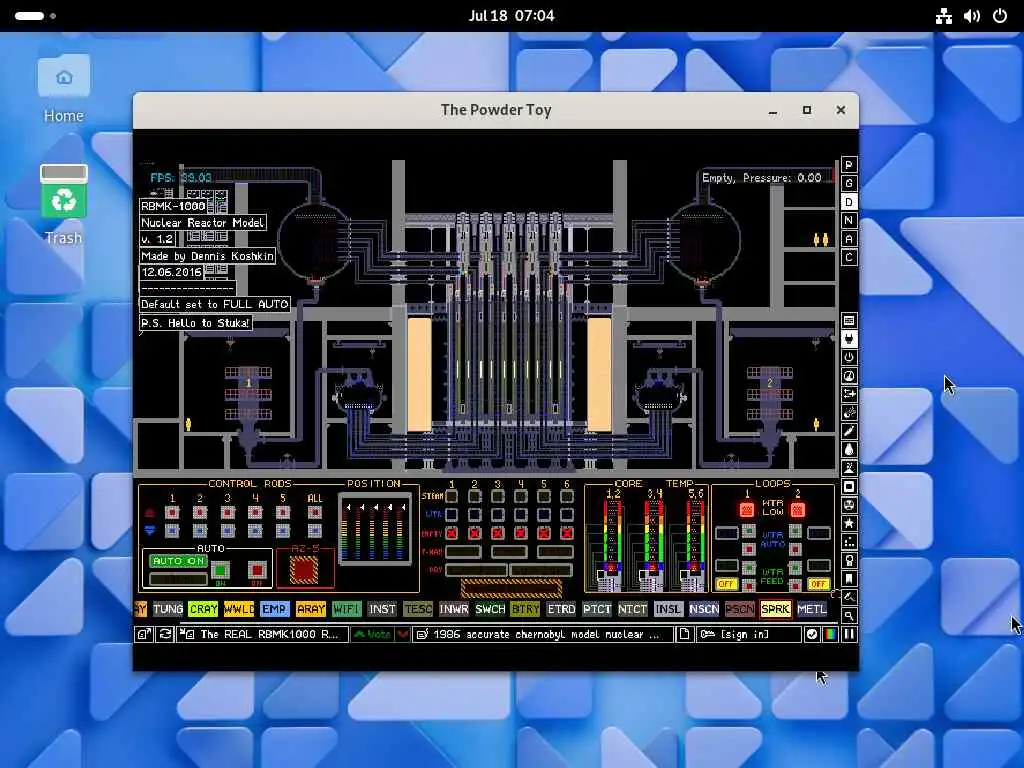1024x768 pixels.
Task: Click the element search magnifier icon
Action: point(849,616)
